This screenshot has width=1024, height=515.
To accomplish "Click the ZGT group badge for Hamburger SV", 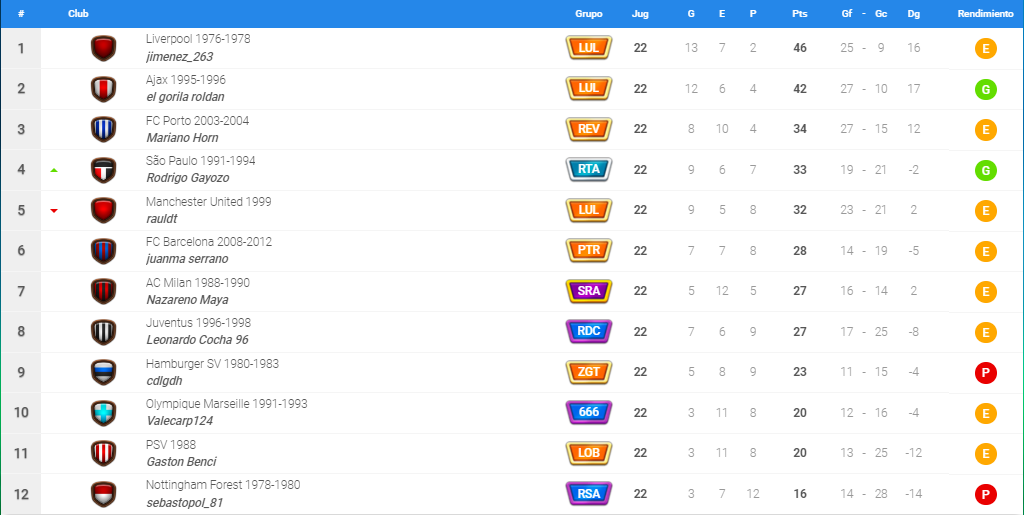I will tap(588, 372).
